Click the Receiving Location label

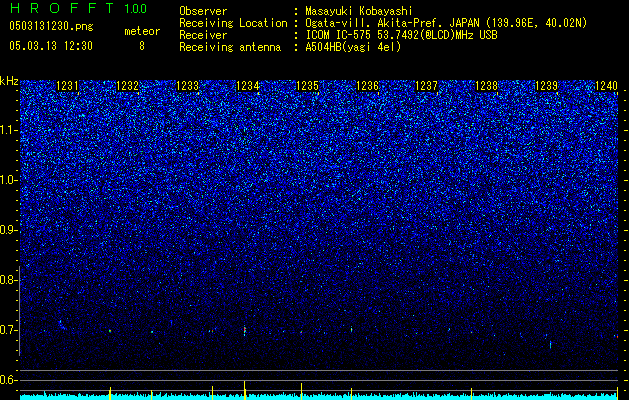tap(233, 23)
